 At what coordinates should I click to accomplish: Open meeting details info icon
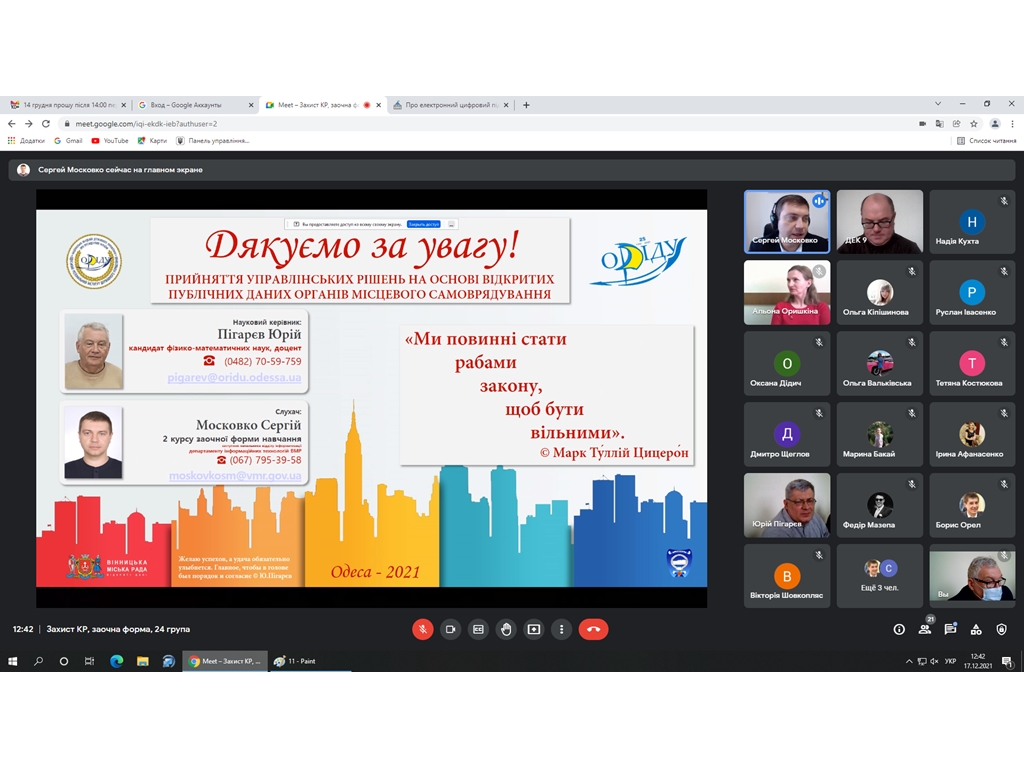pos(899,629)
